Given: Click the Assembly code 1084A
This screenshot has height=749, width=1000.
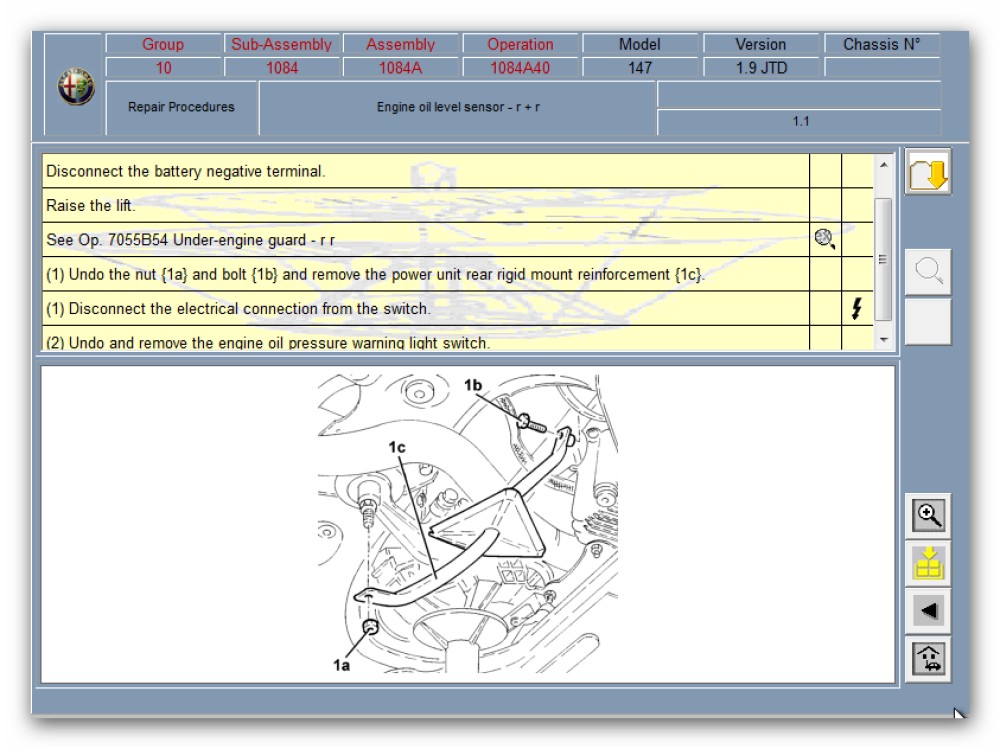Looking at the screenshot, I should pos(400,68).
